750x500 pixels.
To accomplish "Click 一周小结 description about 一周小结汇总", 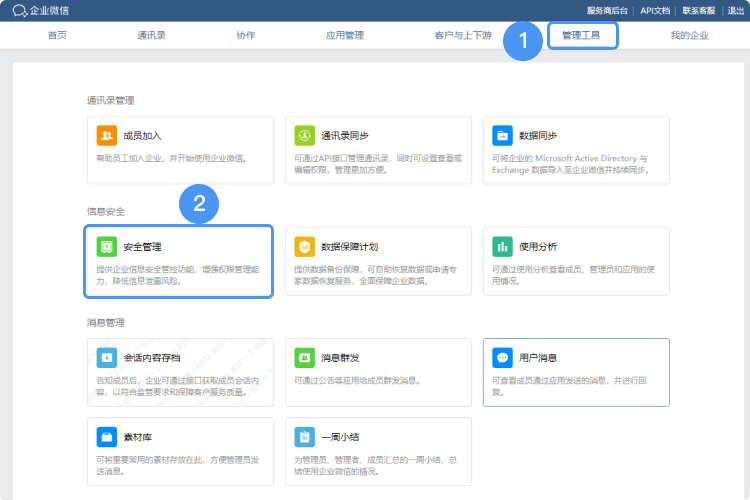I will click(x=375, y=466).
